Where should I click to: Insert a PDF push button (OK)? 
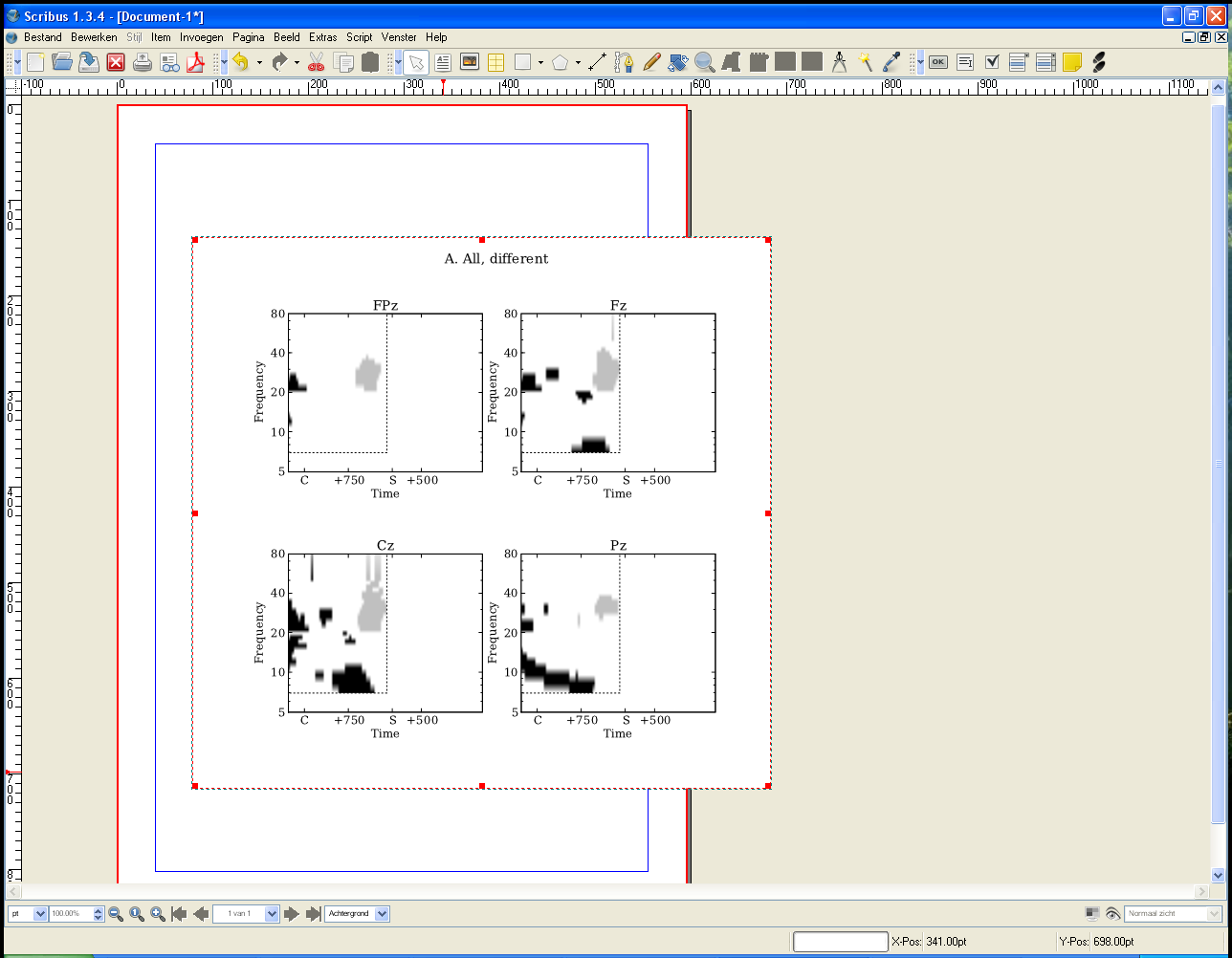click(x=938, y=62)
